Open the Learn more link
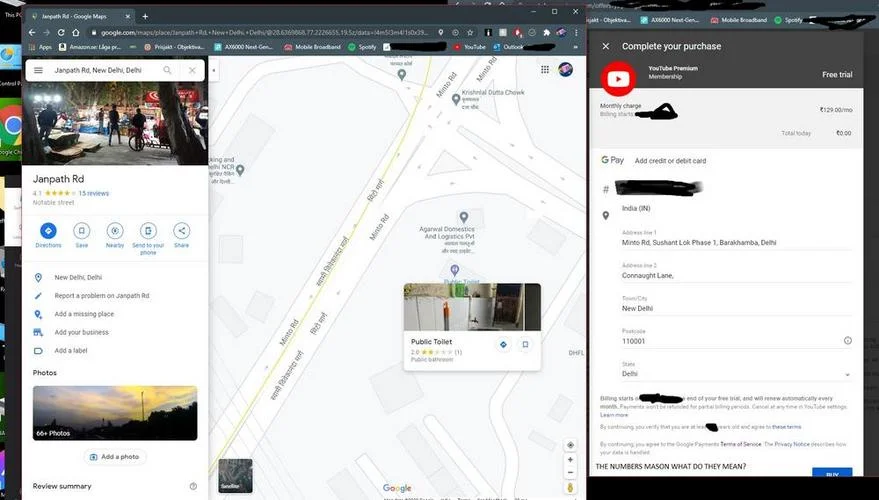The width and height of the screenshot is (879, 500). click(614, 415)
